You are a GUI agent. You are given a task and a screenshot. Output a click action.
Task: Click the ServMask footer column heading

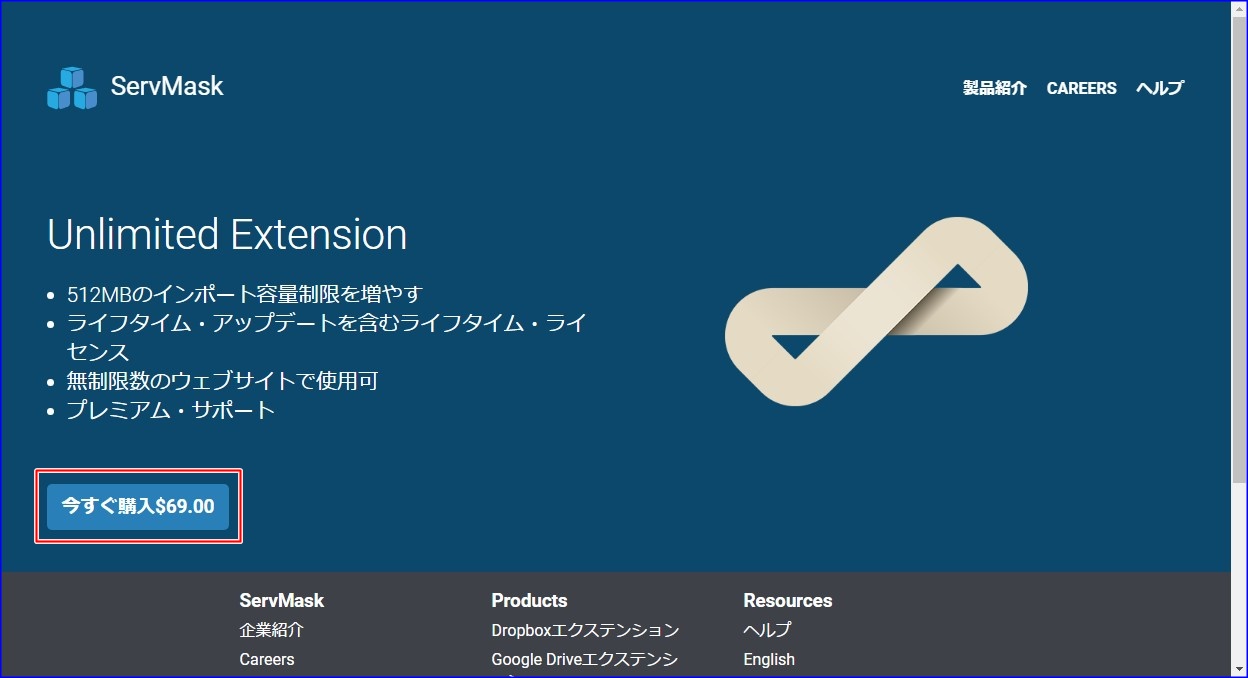point(282,600)
